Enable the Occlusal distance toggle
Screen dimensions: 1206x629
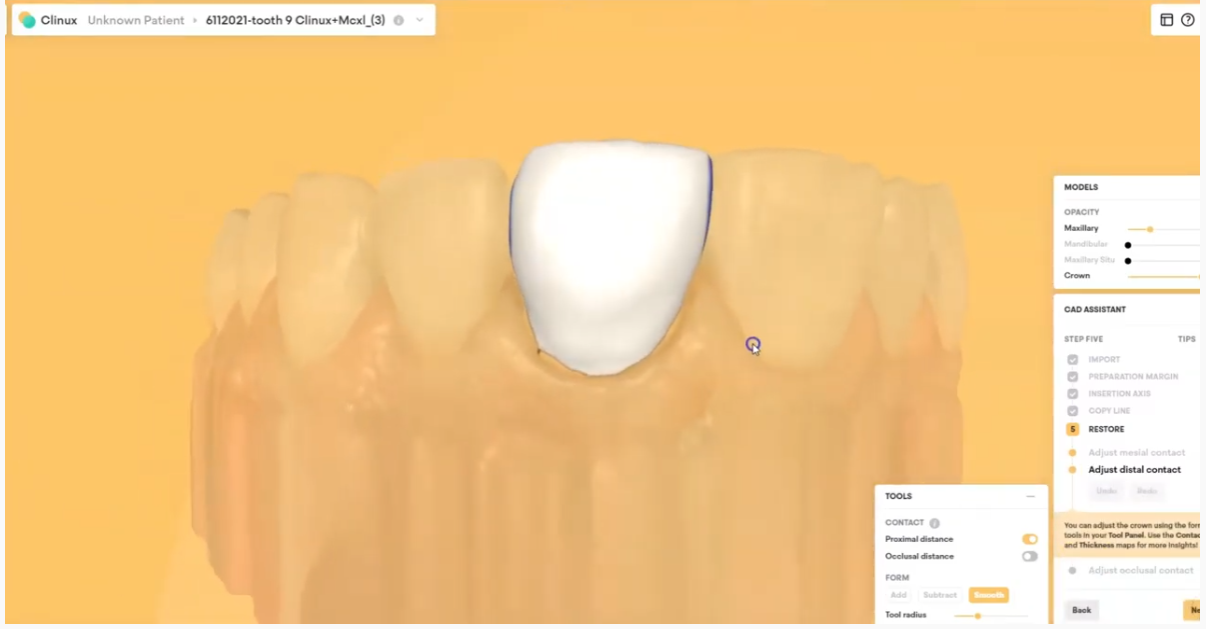1029,557
